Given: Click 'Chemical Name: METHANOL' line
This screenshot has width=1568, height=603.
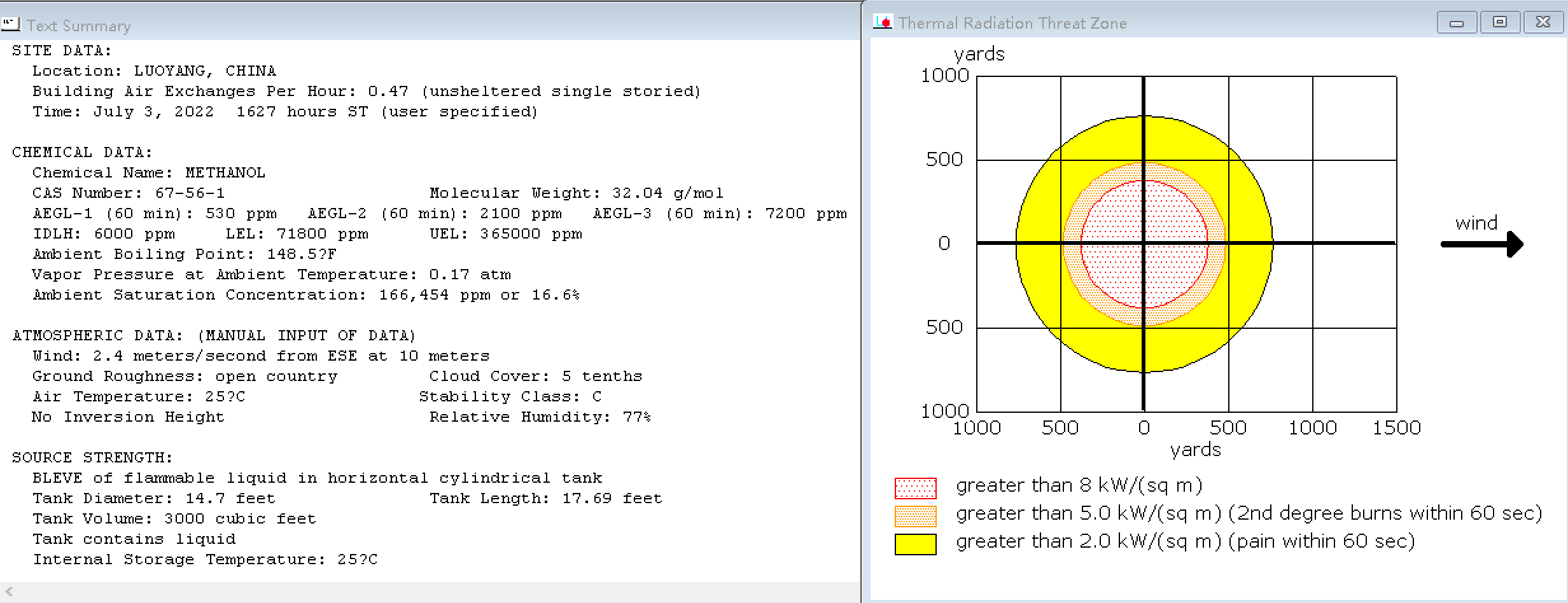Looking at the screenshot, I should [x=149, y=172].
